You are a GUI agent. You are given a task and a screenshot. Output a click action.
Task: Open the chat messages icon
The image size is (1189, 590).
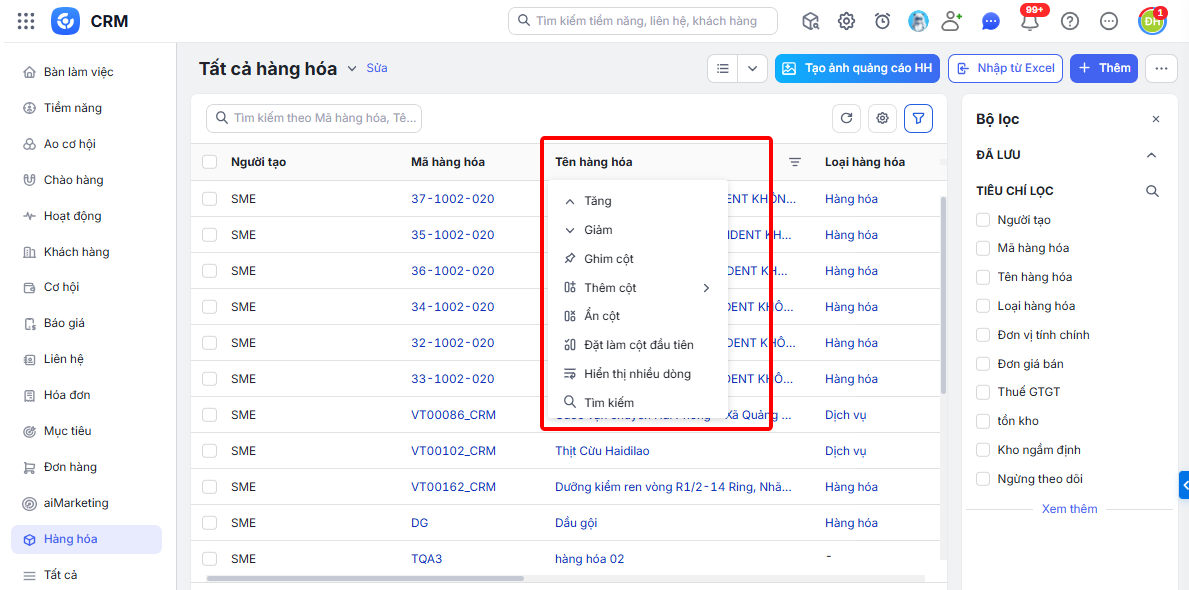[x=991, y=21]
